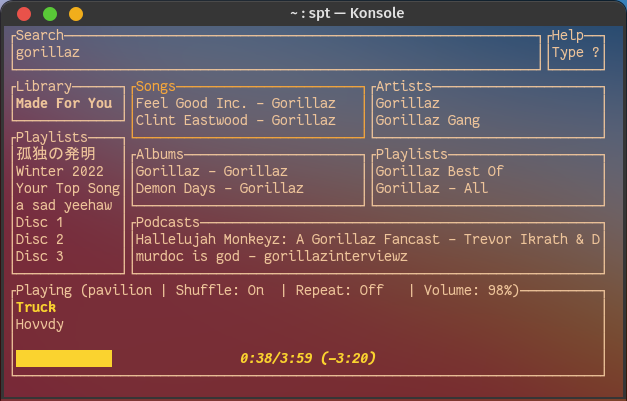Open the Winter 2022 playlist
627x401 pixels.
tap(60, 171)
